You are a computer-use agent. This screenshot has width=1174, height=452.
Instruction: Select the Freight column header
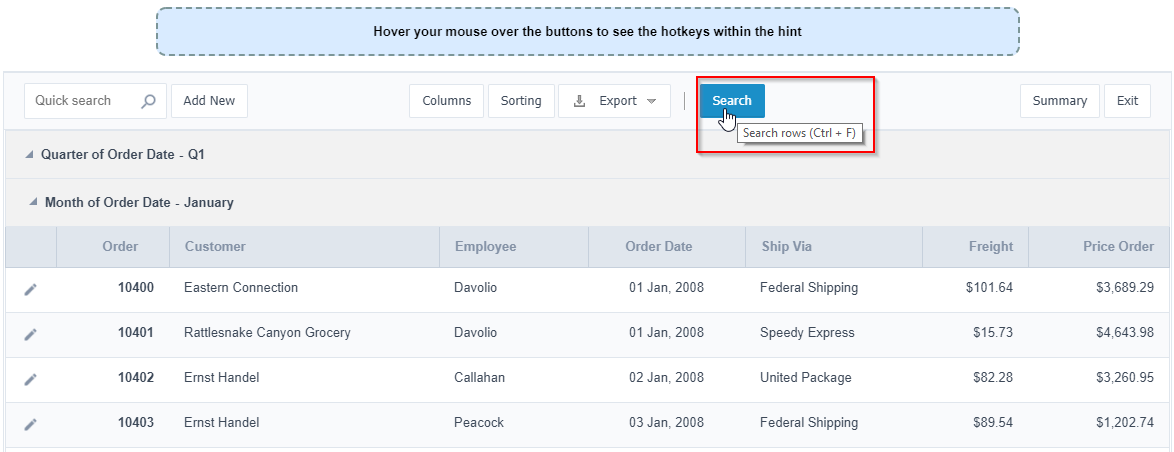tap(990, 246)
